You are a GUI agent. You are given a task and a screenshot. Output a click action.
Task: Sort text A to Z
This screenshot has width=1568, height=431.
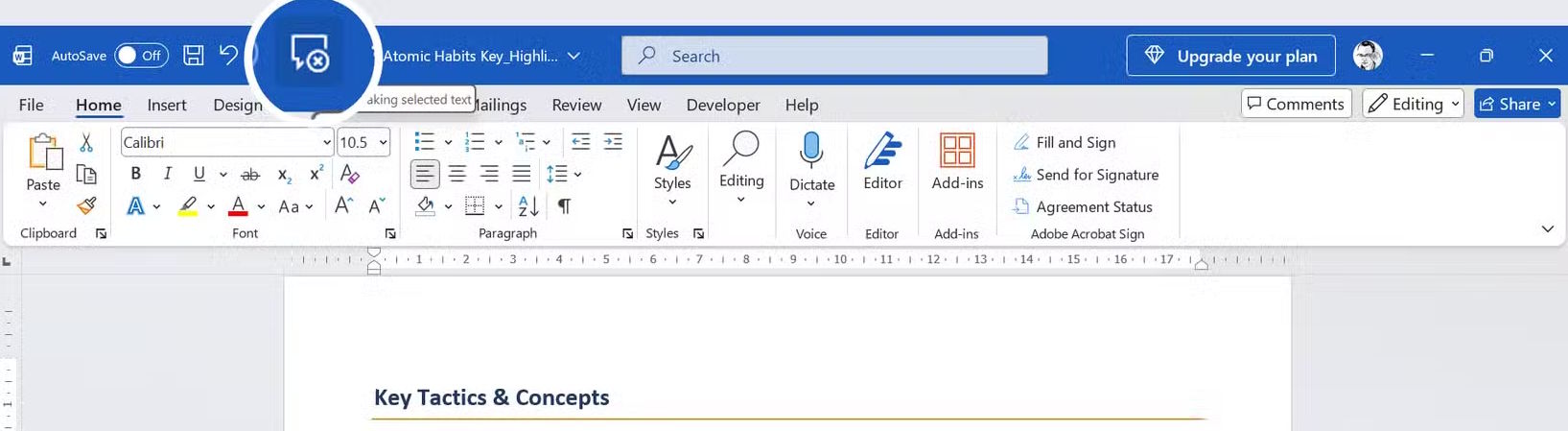pyautogui.click(x=528, y=205)
